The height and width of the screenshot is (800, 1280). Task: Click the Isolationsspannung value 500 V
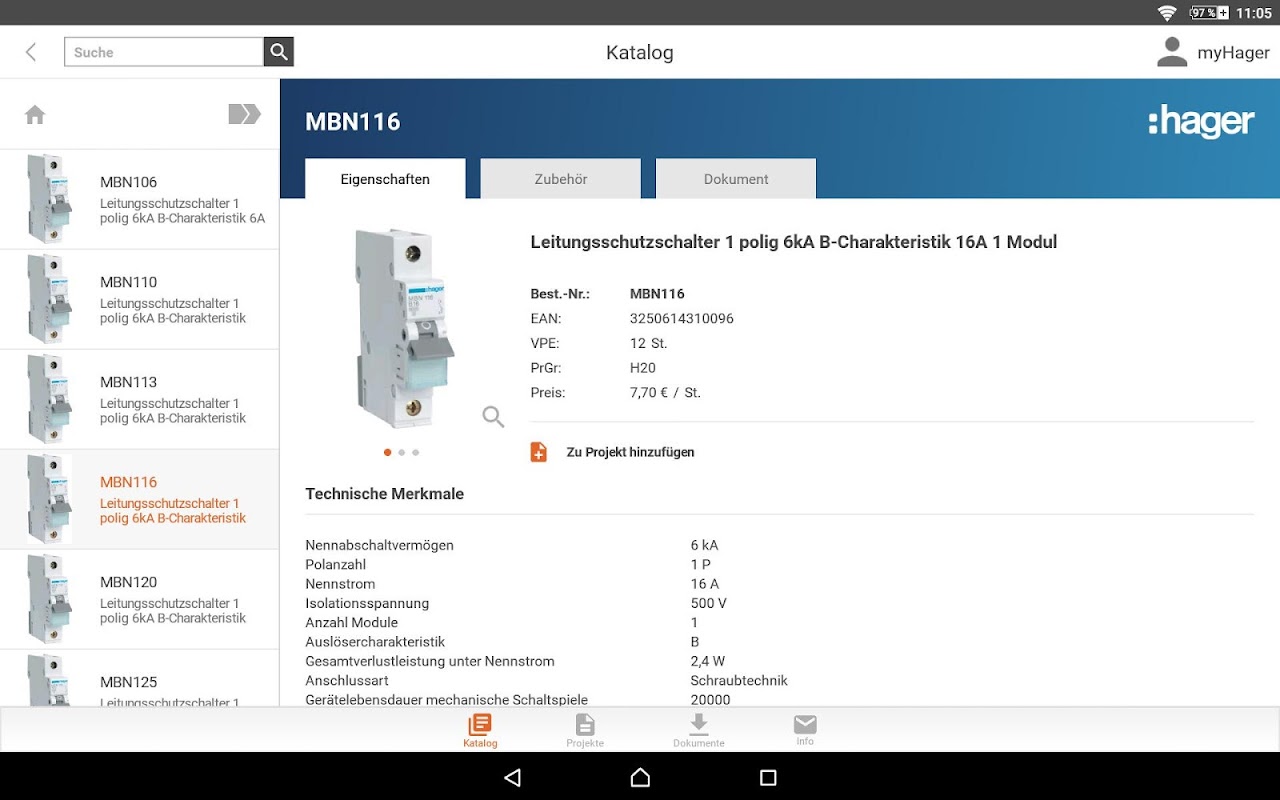[x=708, y=603]
